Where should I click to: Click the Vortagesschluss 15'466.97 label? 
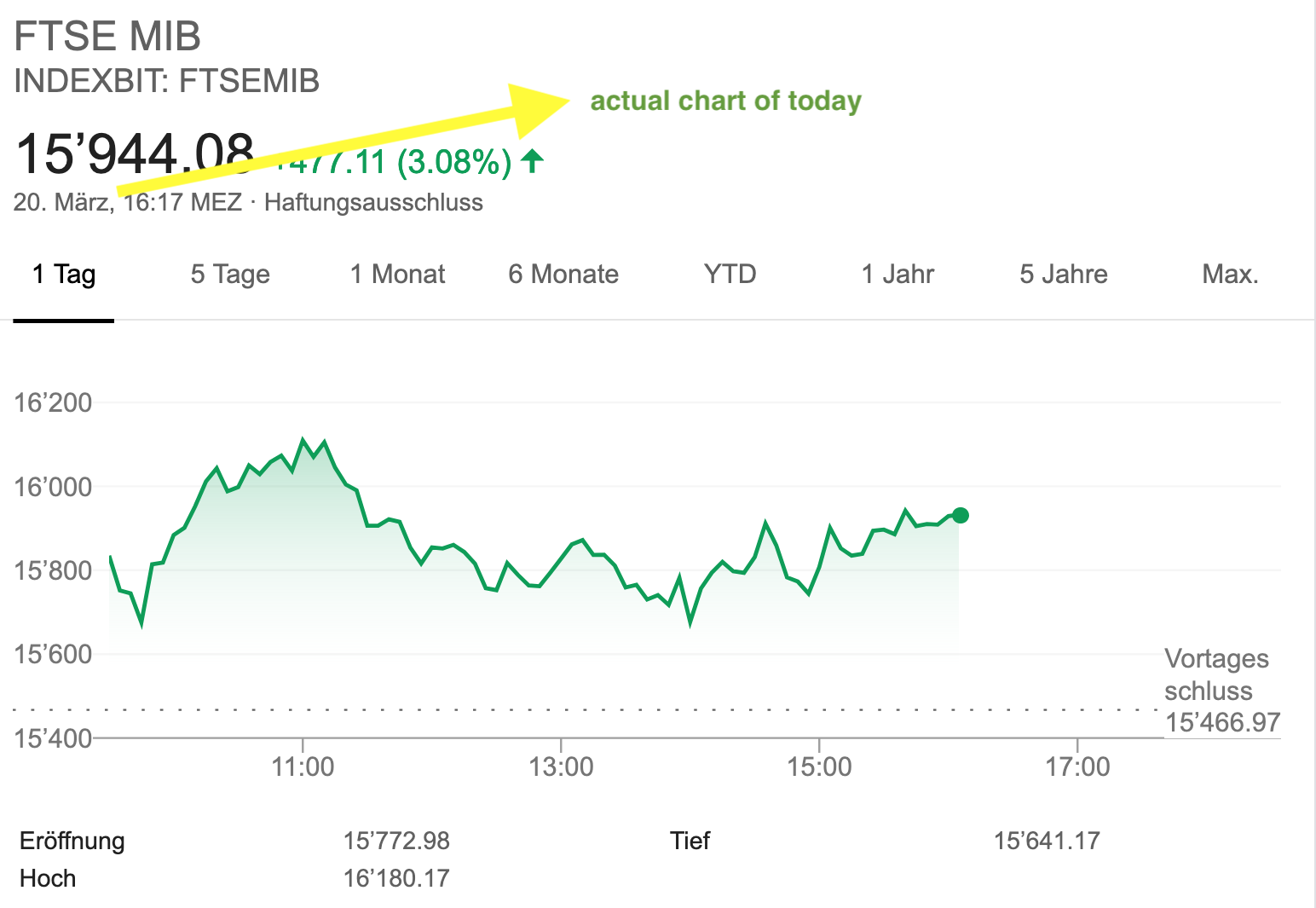1222,691
